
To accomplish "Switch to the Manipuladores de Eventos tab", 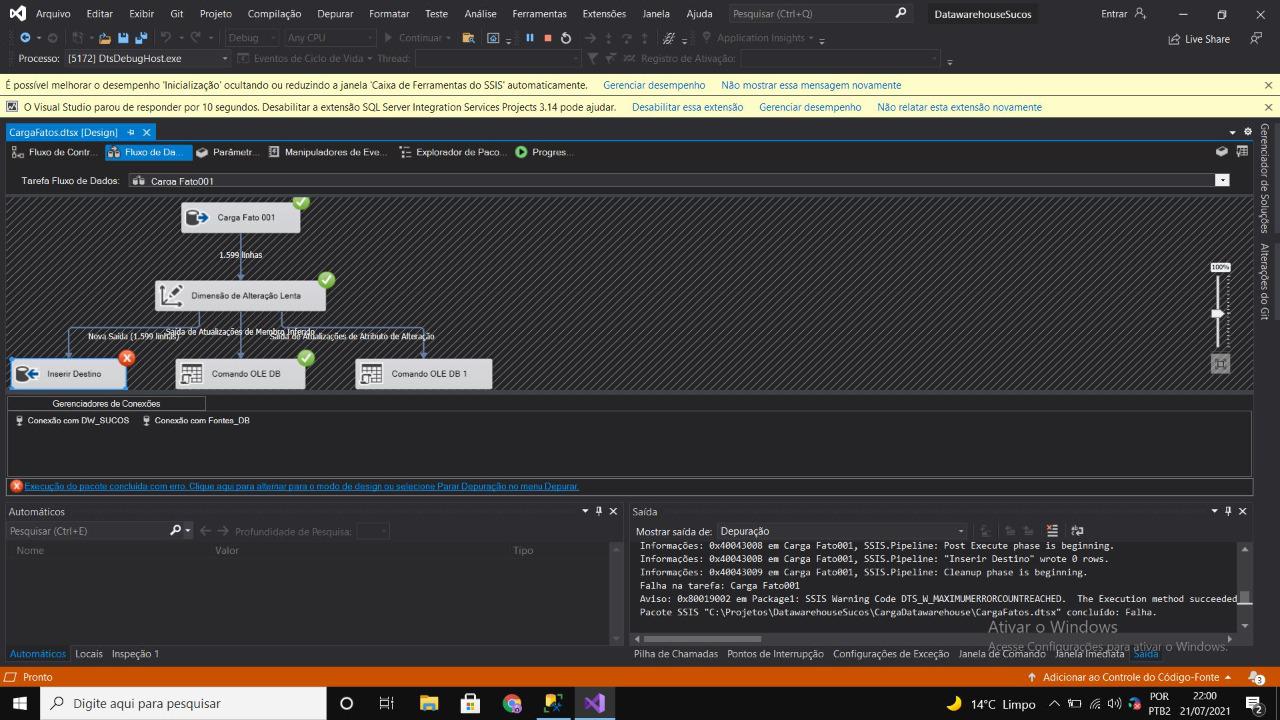I will click(x=327, y=152).
